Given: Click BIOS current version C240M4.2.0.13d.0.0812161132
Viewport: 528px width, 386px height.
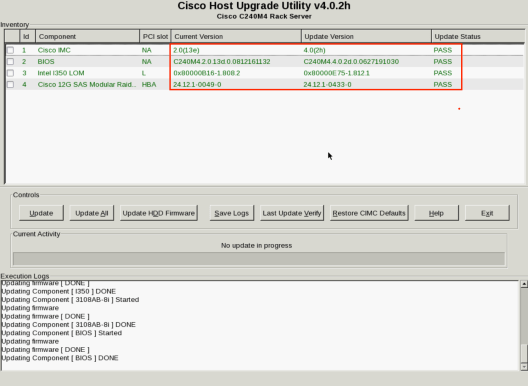Looking at the screenshot, I should tap(222, 62).
